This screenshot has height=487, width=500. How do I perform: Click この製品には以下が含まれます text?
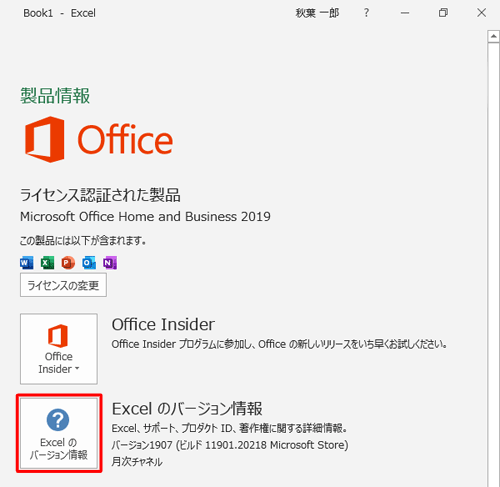tap(83, 240)
